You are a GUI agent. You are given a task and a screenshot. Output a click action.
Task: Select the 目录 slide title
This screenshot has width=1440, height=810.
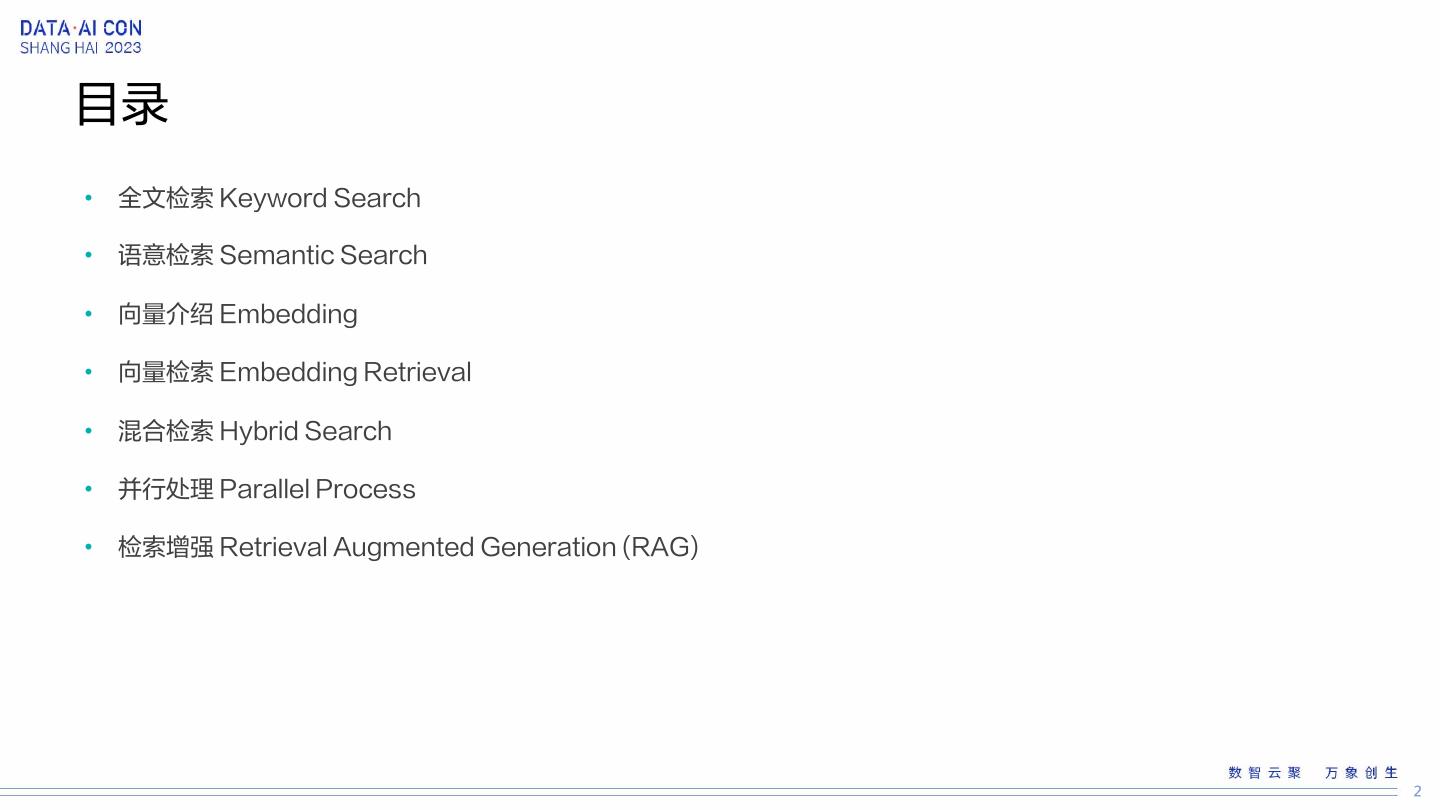tap(122, 104)
